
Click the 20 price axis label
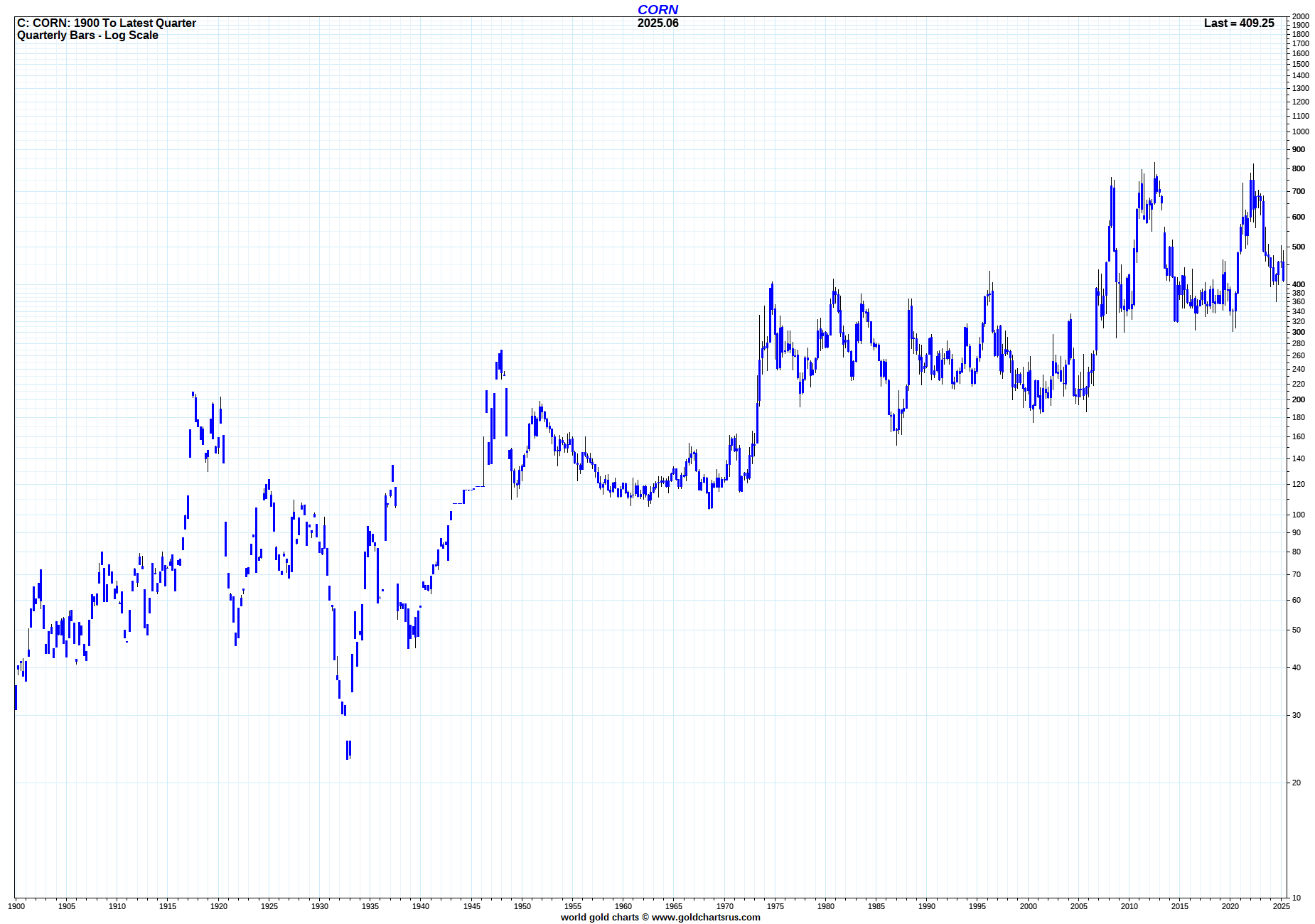click(1297, 783)
